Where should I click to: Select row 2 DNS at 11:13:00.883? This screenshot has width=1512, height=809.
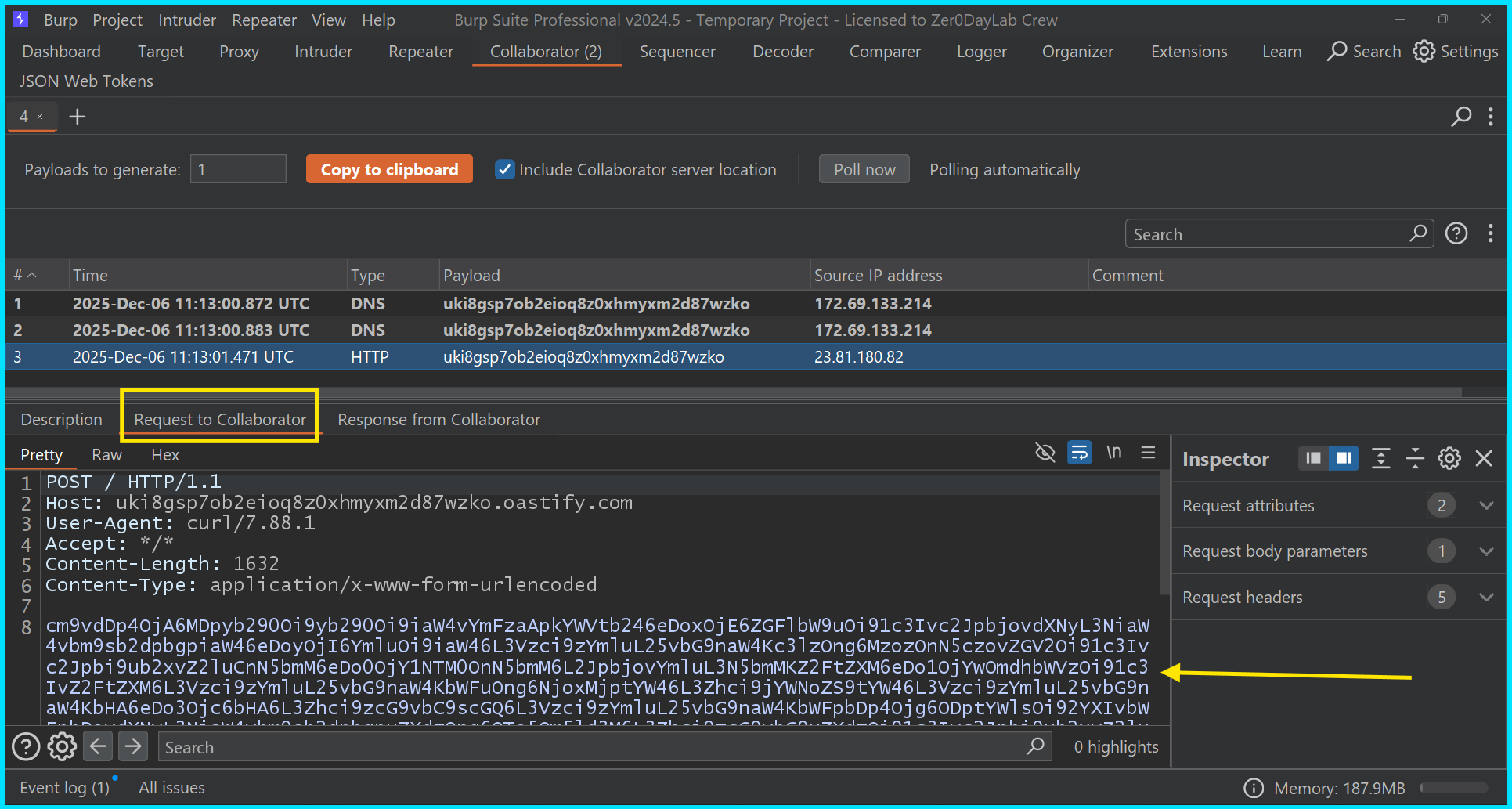756,330
